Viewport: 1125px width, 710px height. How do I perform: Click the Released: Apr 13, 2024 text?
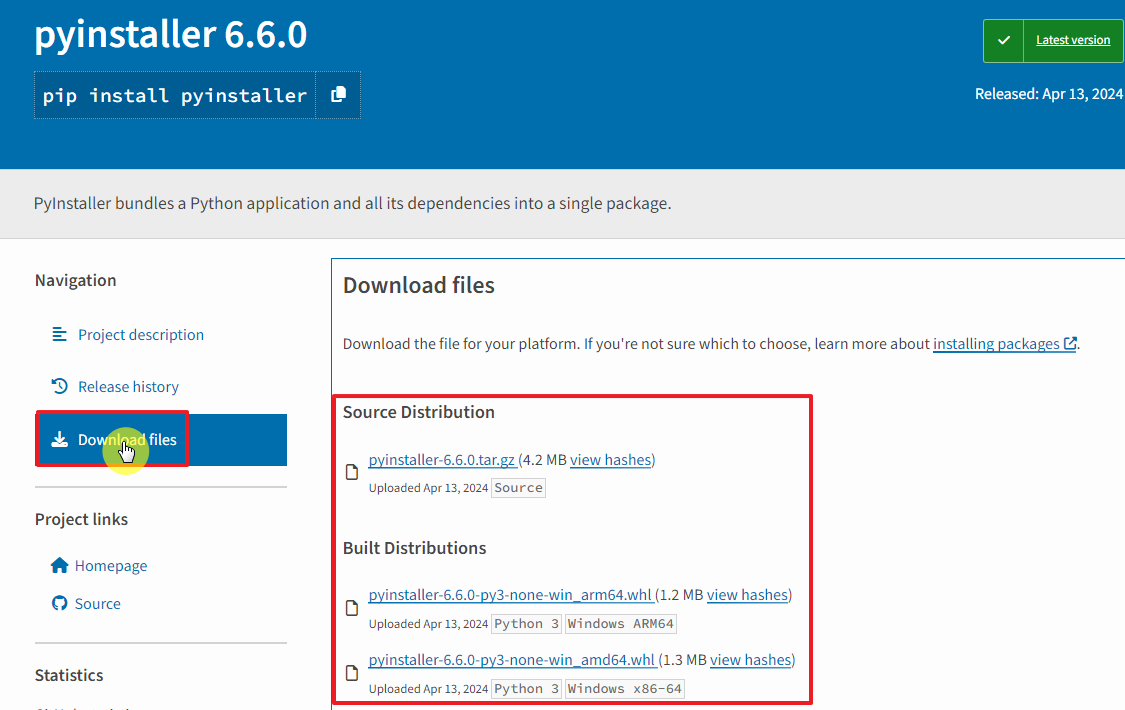1048,94
